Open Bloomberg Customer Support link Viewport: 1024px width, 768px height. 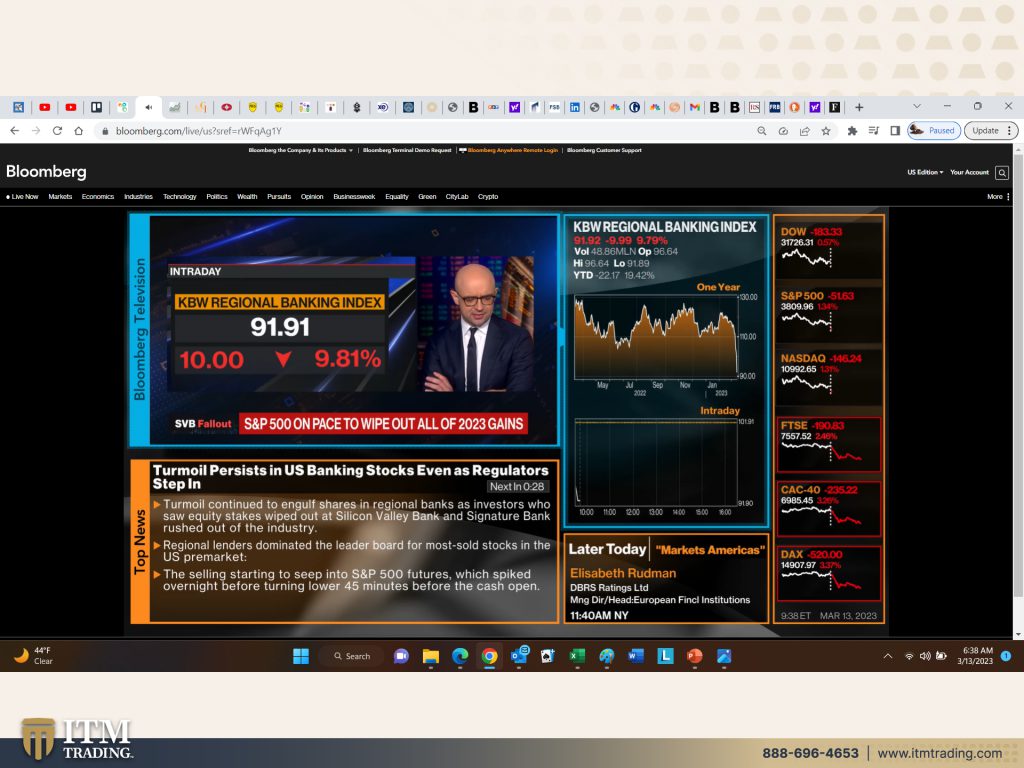[604, 150]
